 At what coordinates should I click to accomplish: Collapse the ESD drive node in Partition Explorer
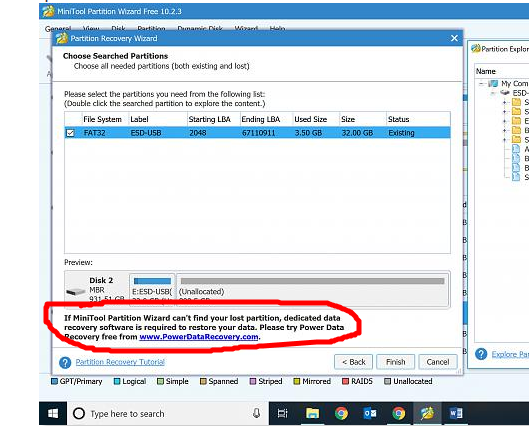coord(493,93)
